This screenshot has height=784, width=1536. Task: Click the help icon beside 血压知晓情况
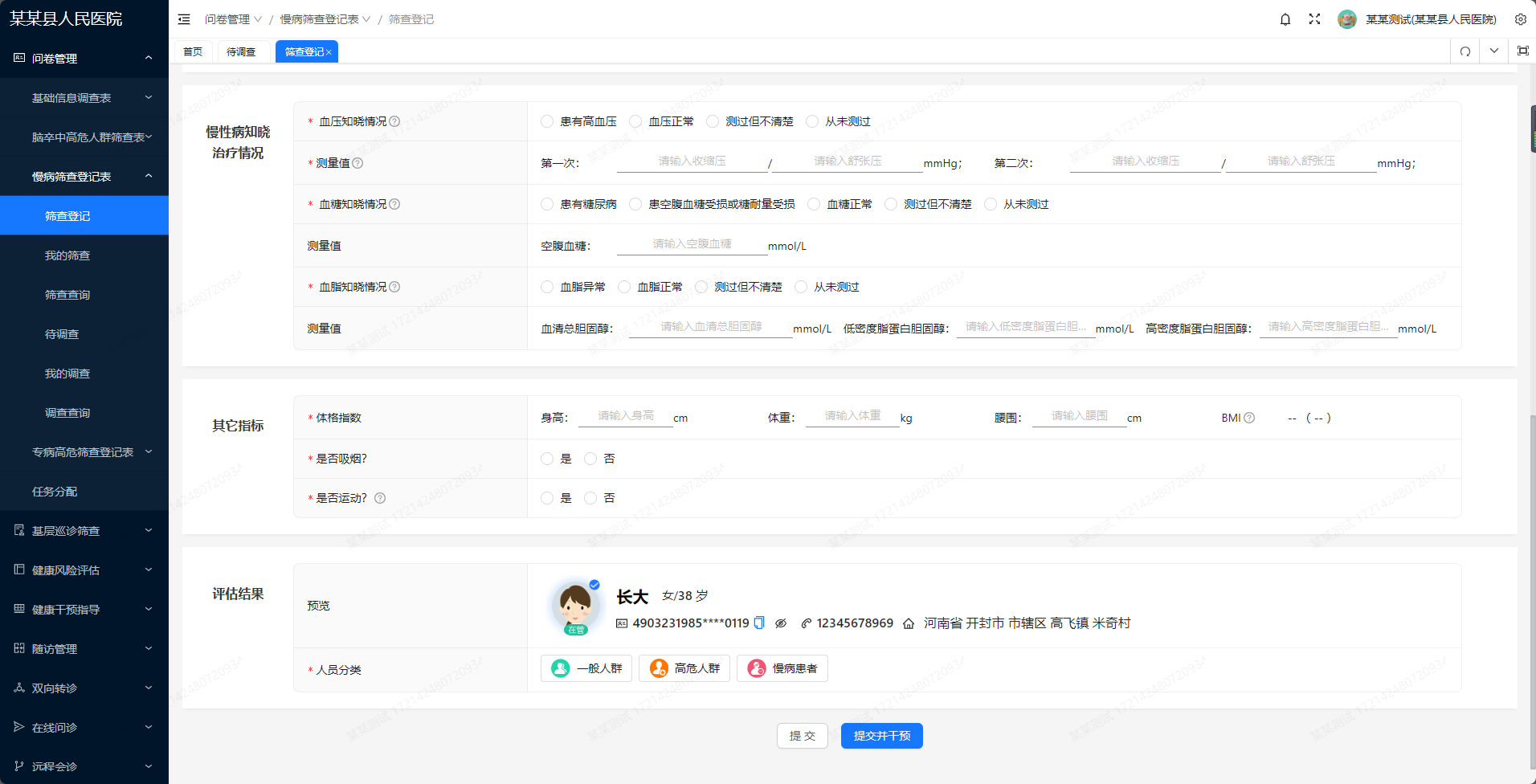pyautogui.click(x=394, y=121)
